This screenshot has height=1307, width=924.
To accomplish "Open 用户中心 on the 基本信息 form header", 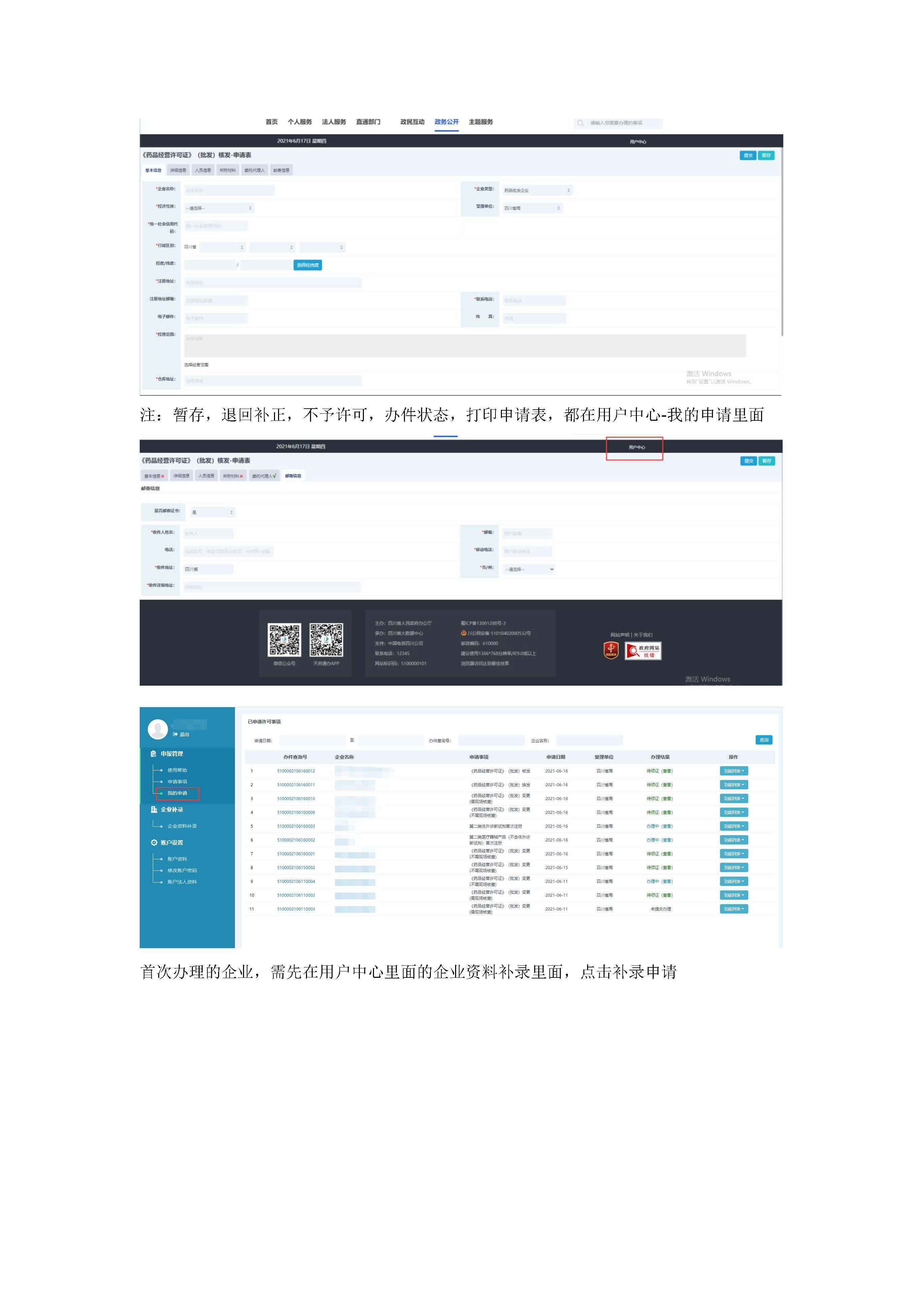I will pos(638,142).
